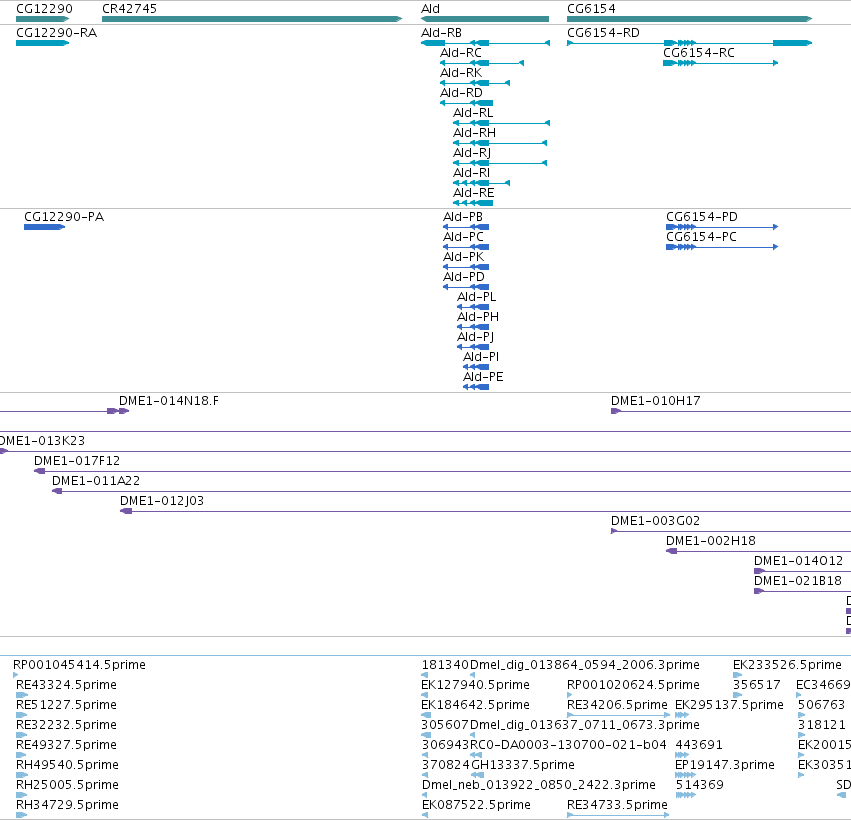
Task: Select the DME1-017F12 clone label
Action: [77, 461]
